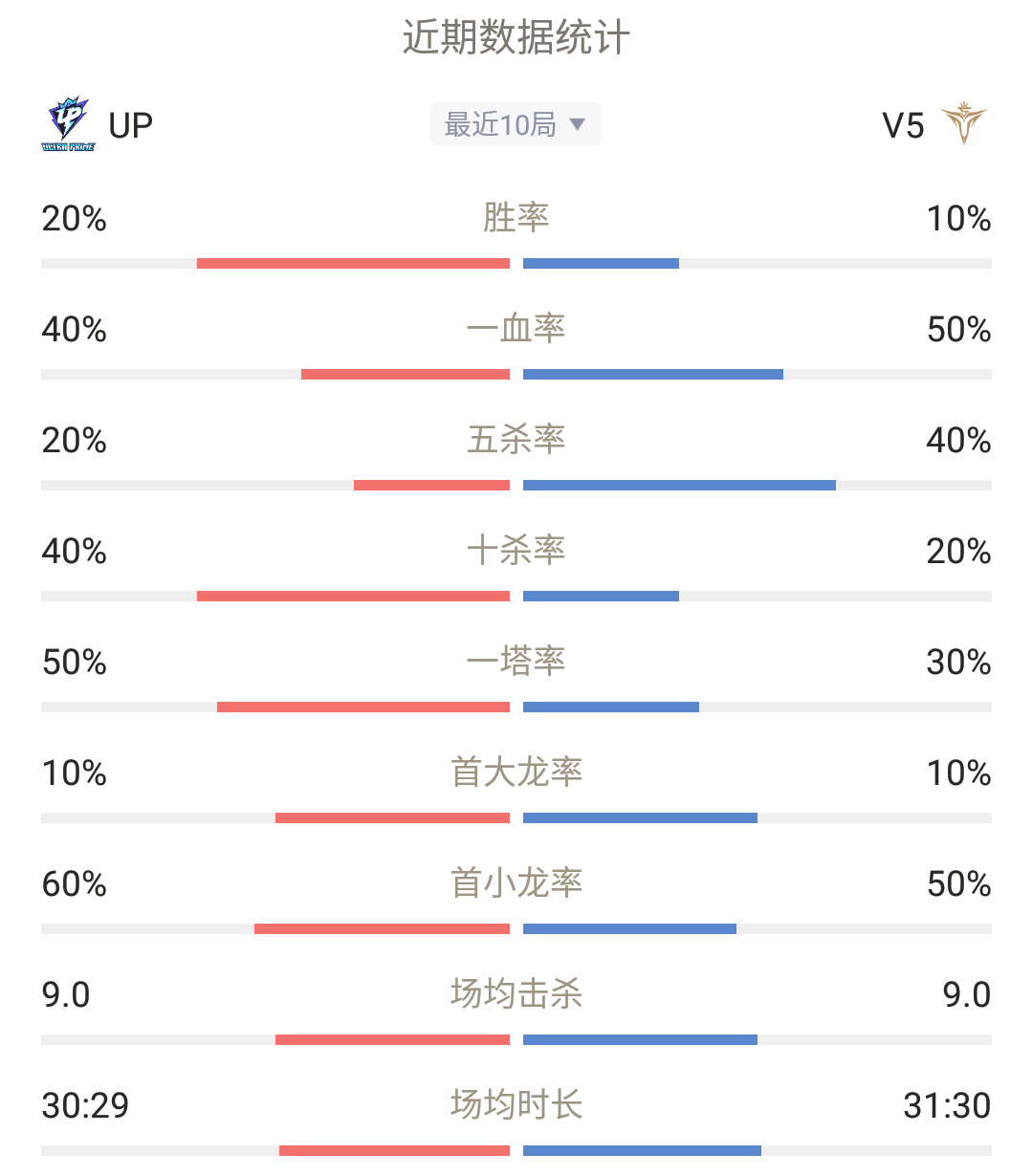Click UP's red 一塔率 progress bar
Image resolution: width=1032 pixels, height=1176 pixels.
pos(363,707)
